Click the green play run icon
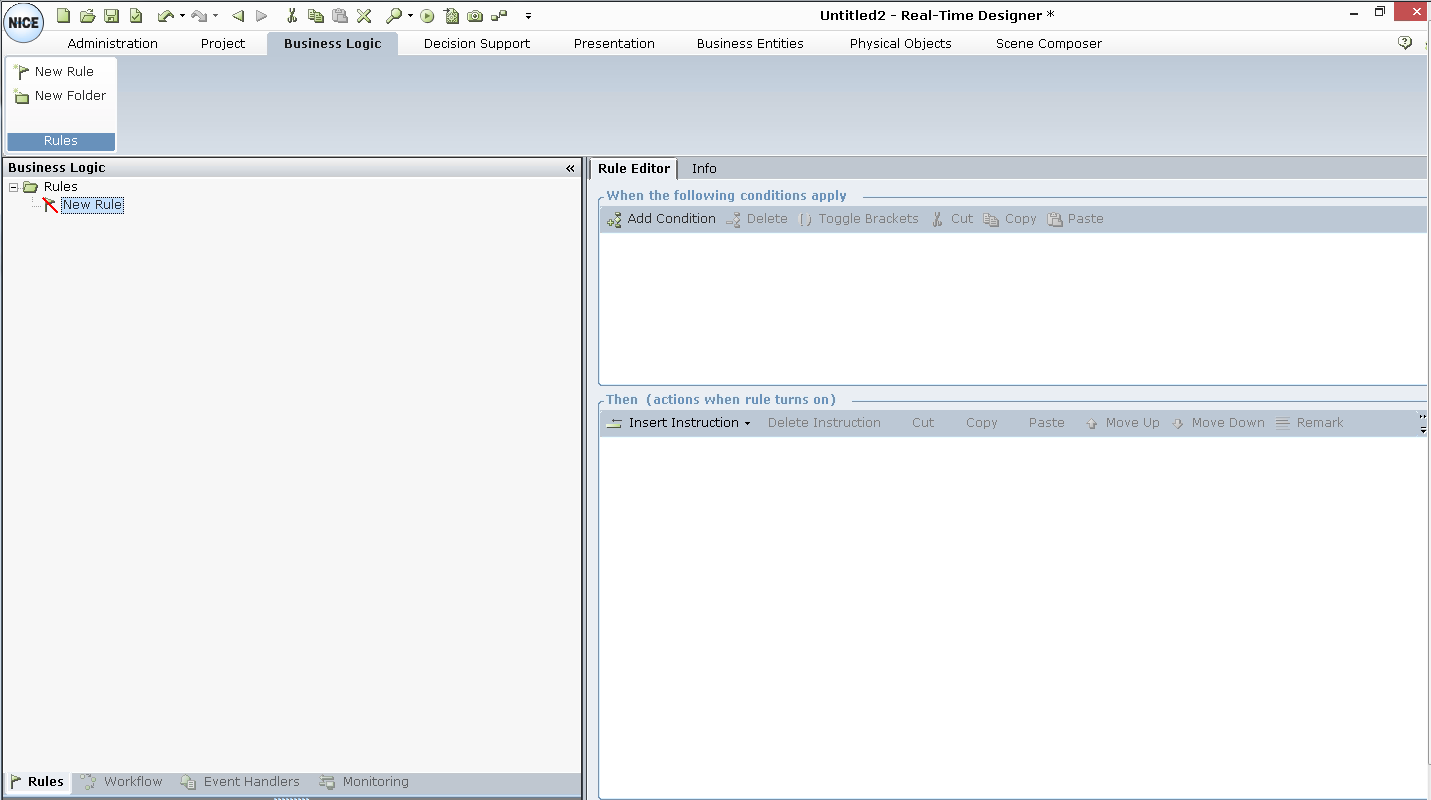Viewport: 1431px width, 800px height. click(x=427, y=16)
